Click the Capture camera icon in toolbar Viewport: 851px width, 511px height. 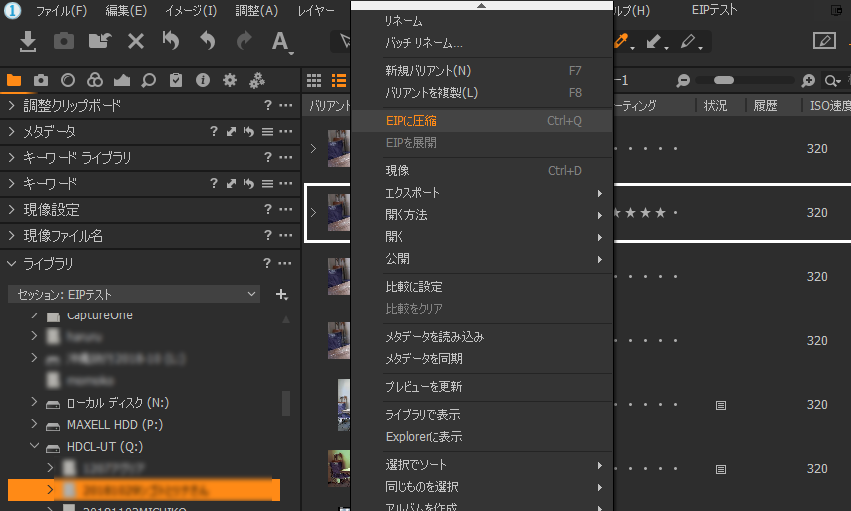pyautogui.click(x=63, y=41)
